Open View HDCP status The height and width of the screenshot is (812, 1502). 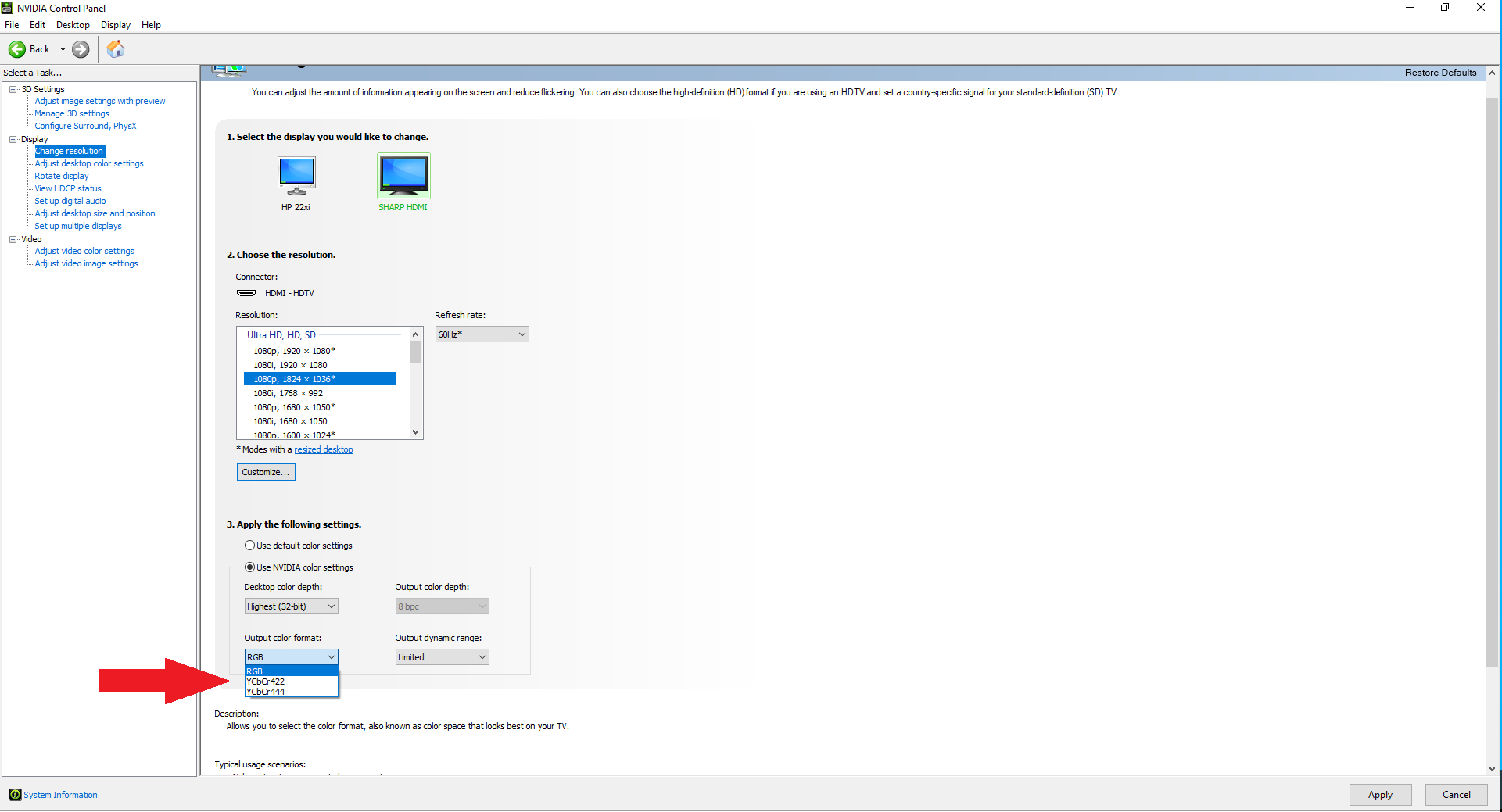[x=68, y=188]
